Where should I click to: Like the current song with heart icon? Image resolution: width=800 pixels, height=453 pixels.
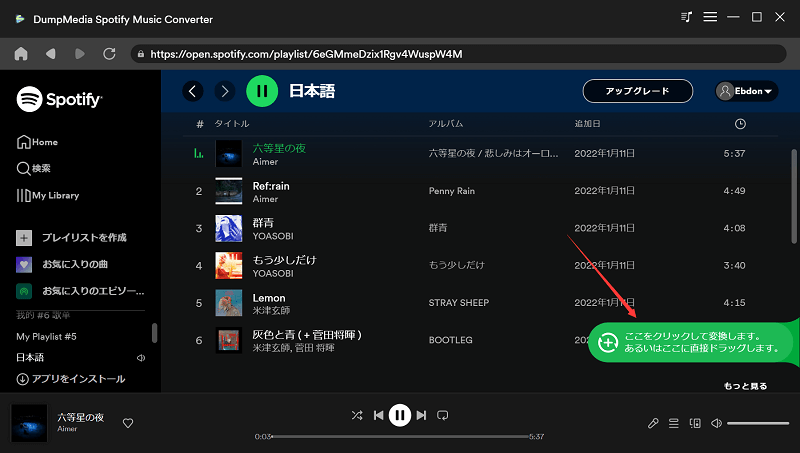point(128,423)
